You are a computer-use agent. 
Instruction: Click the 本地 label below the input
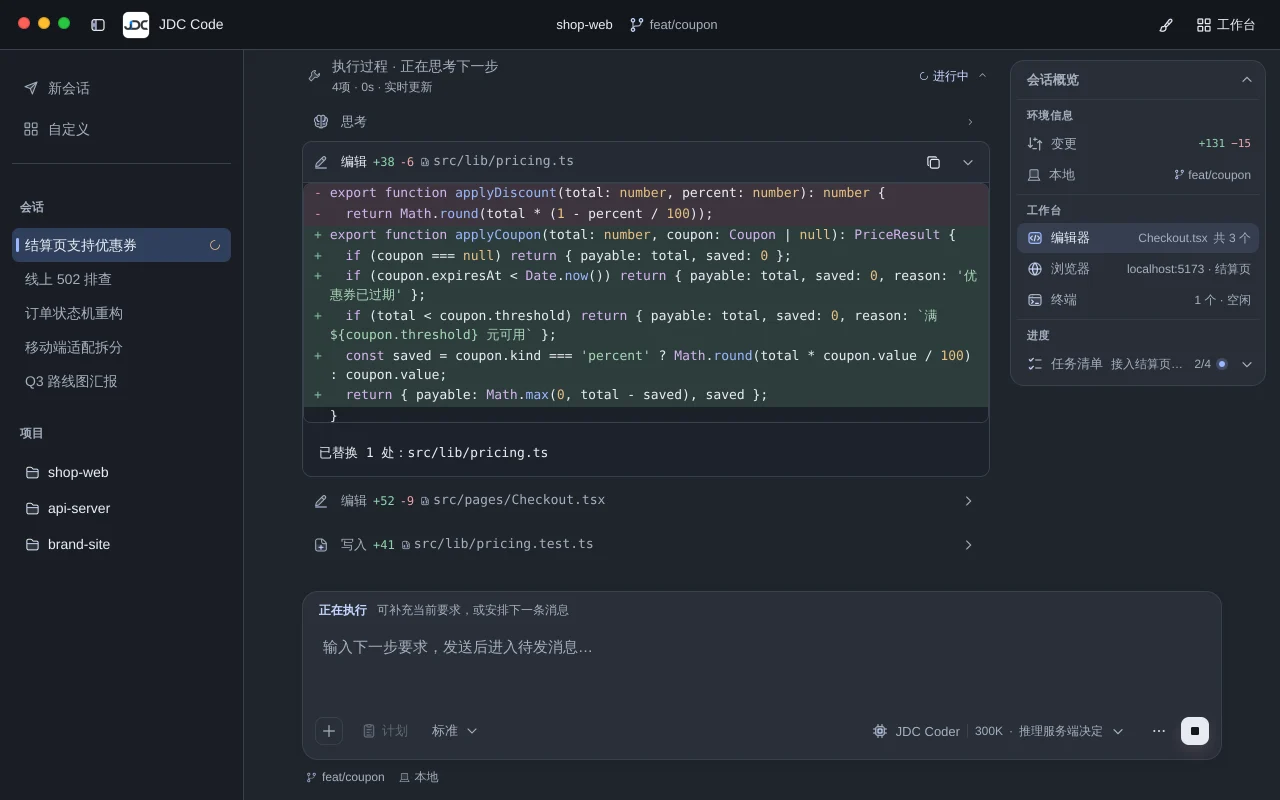[x=418, y=777]
